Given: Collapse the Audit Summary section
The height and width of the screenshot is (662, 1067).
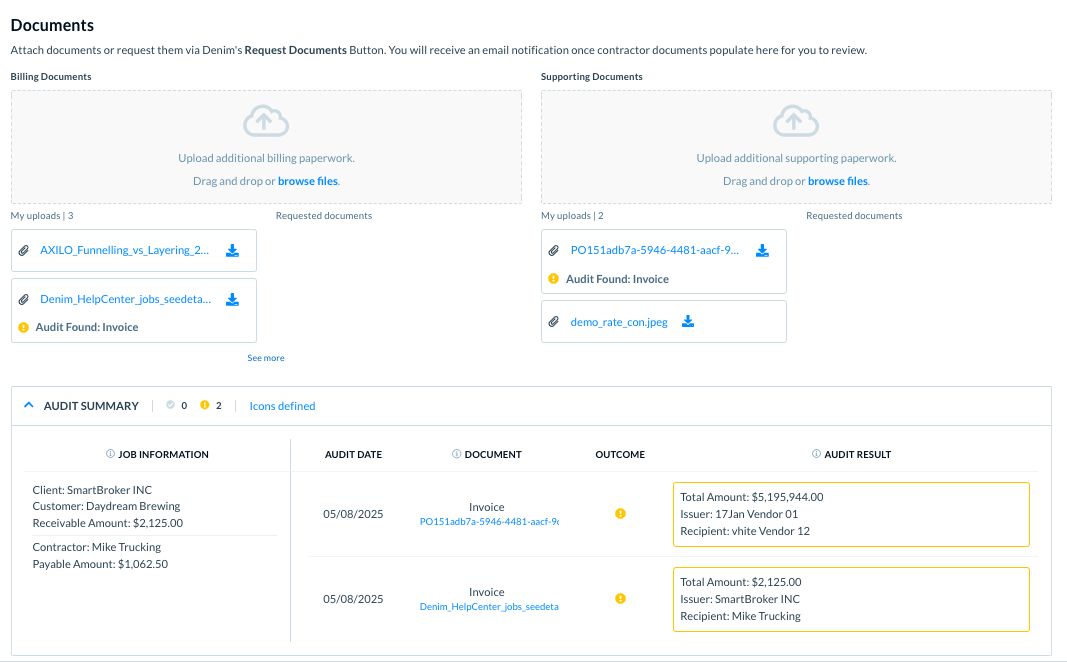Looking at the screenshot, I should [29, 406].
